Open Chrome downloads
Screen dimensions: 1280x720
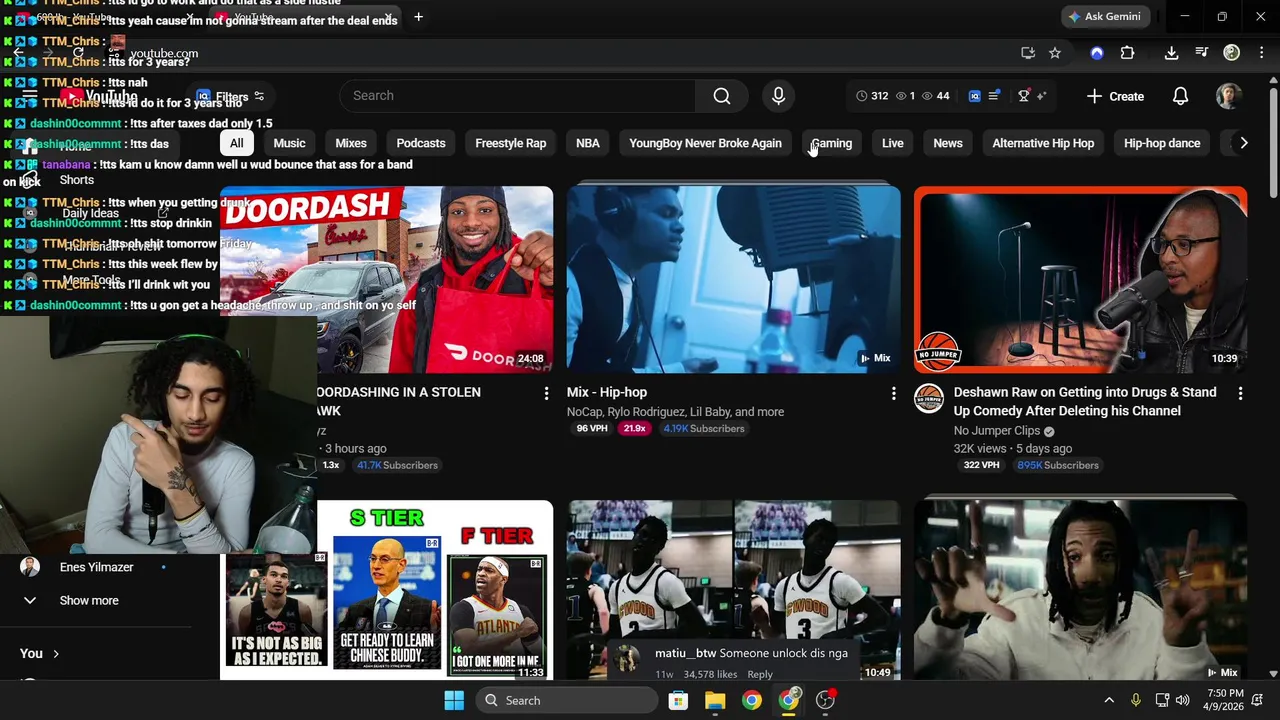pos(1171,53)
